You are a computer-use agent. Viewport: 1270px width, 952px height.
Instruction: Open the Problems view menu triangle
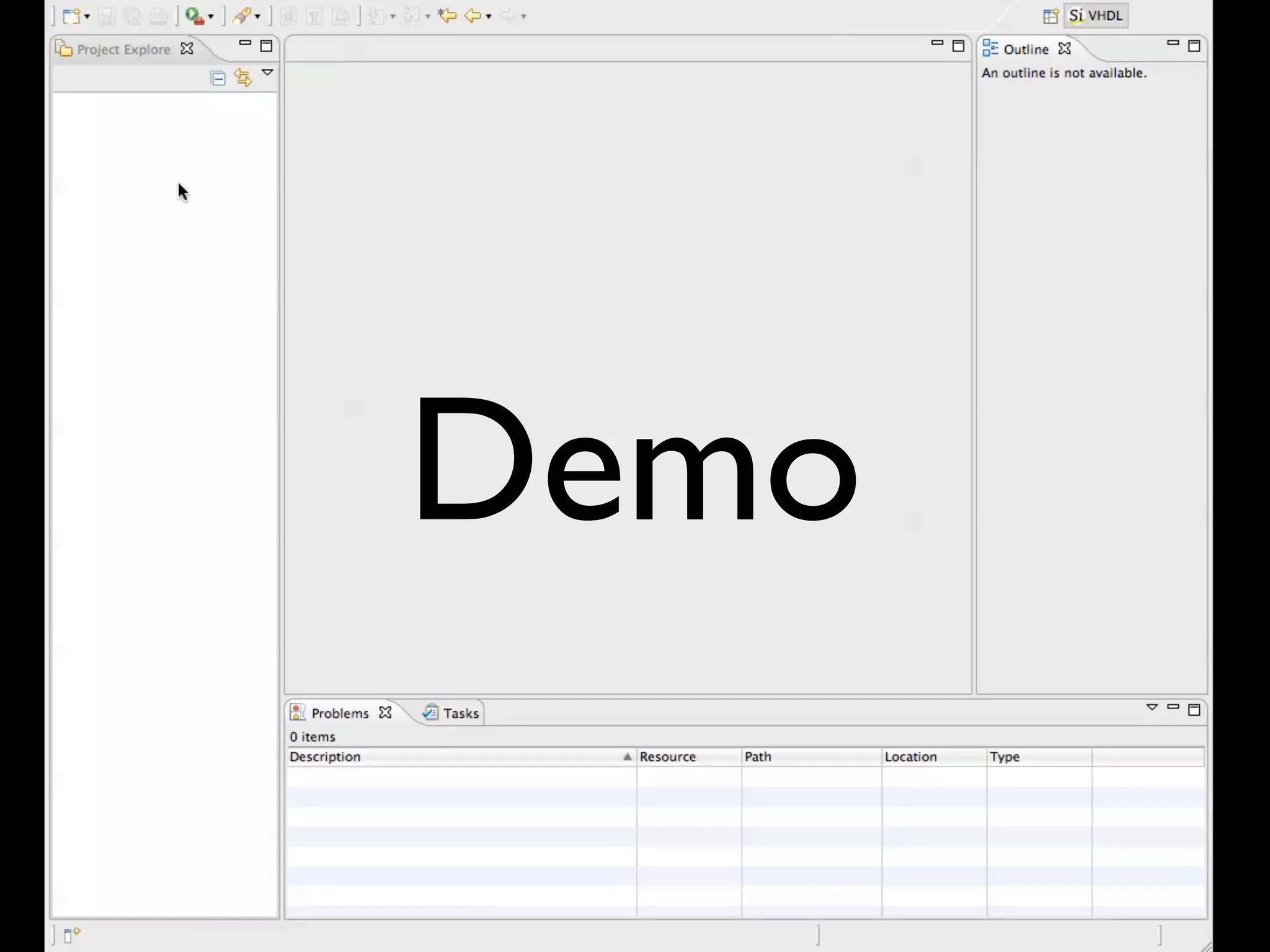pos(1152,707)
